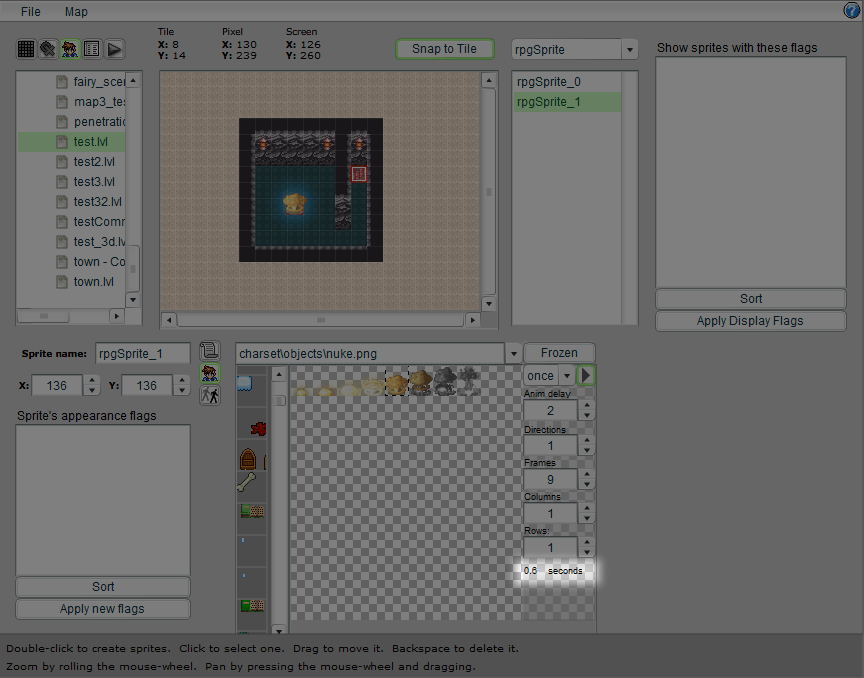Play the sprite animation preview

587,376
